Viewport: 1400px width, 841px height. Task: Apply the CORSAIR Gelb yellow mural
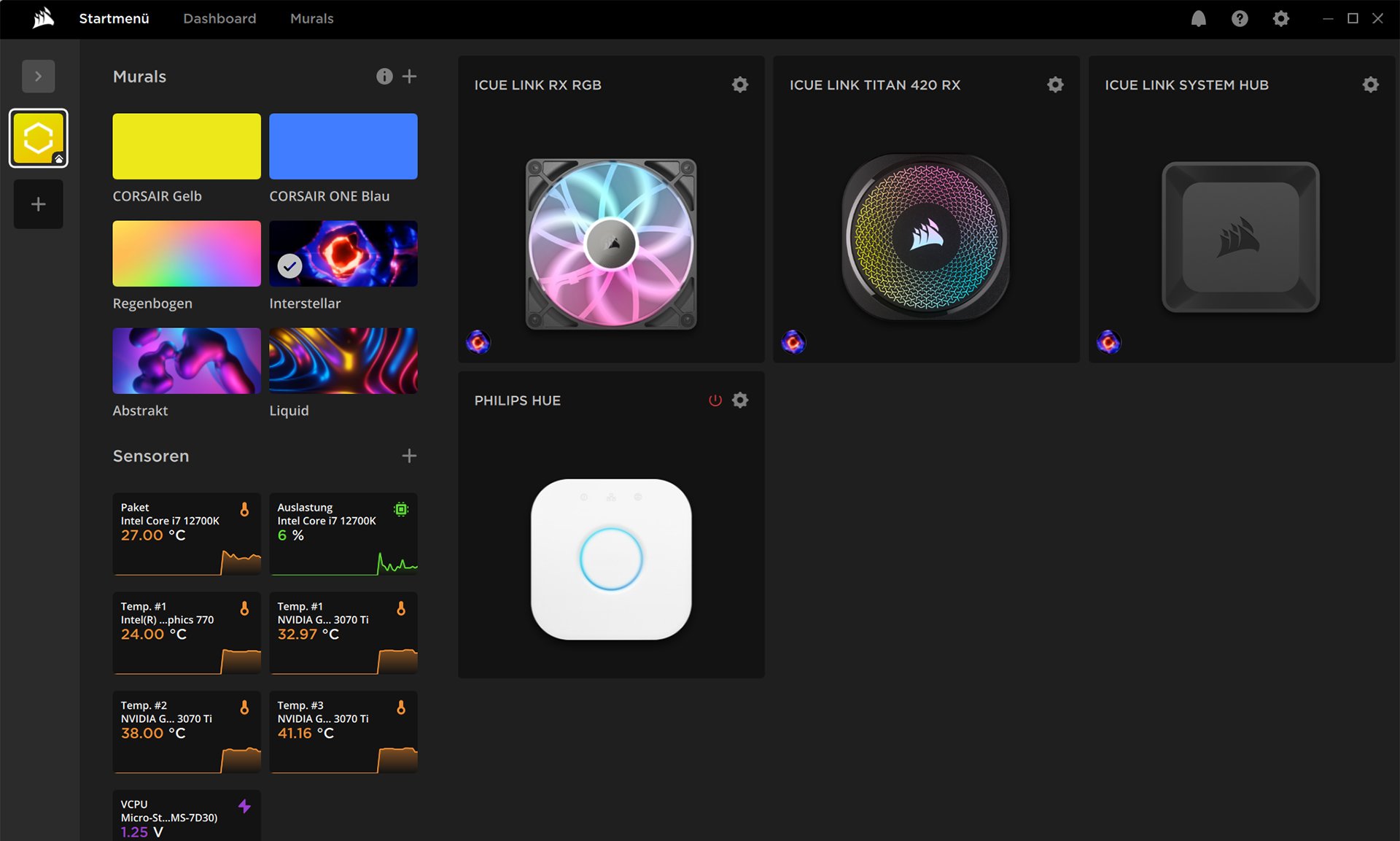click(187, 146)
